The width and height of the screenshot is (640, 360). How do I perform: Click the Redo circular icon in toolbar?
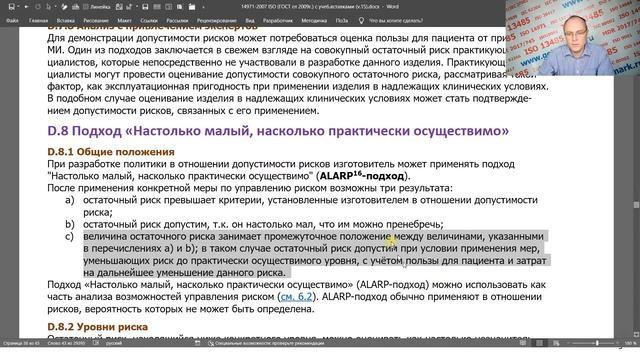click(38, 7)
